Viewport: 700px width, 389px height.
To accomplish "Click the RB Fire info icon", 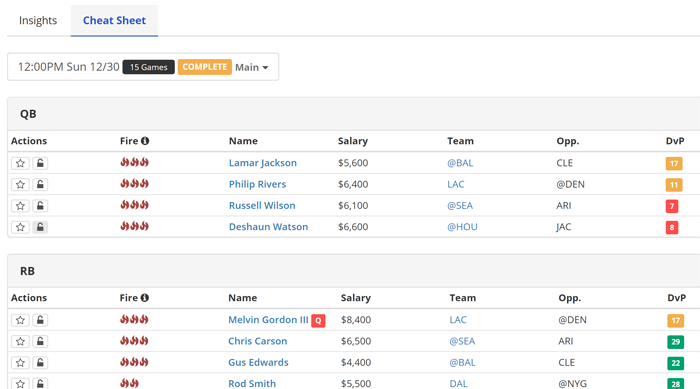I will (145, 298).
